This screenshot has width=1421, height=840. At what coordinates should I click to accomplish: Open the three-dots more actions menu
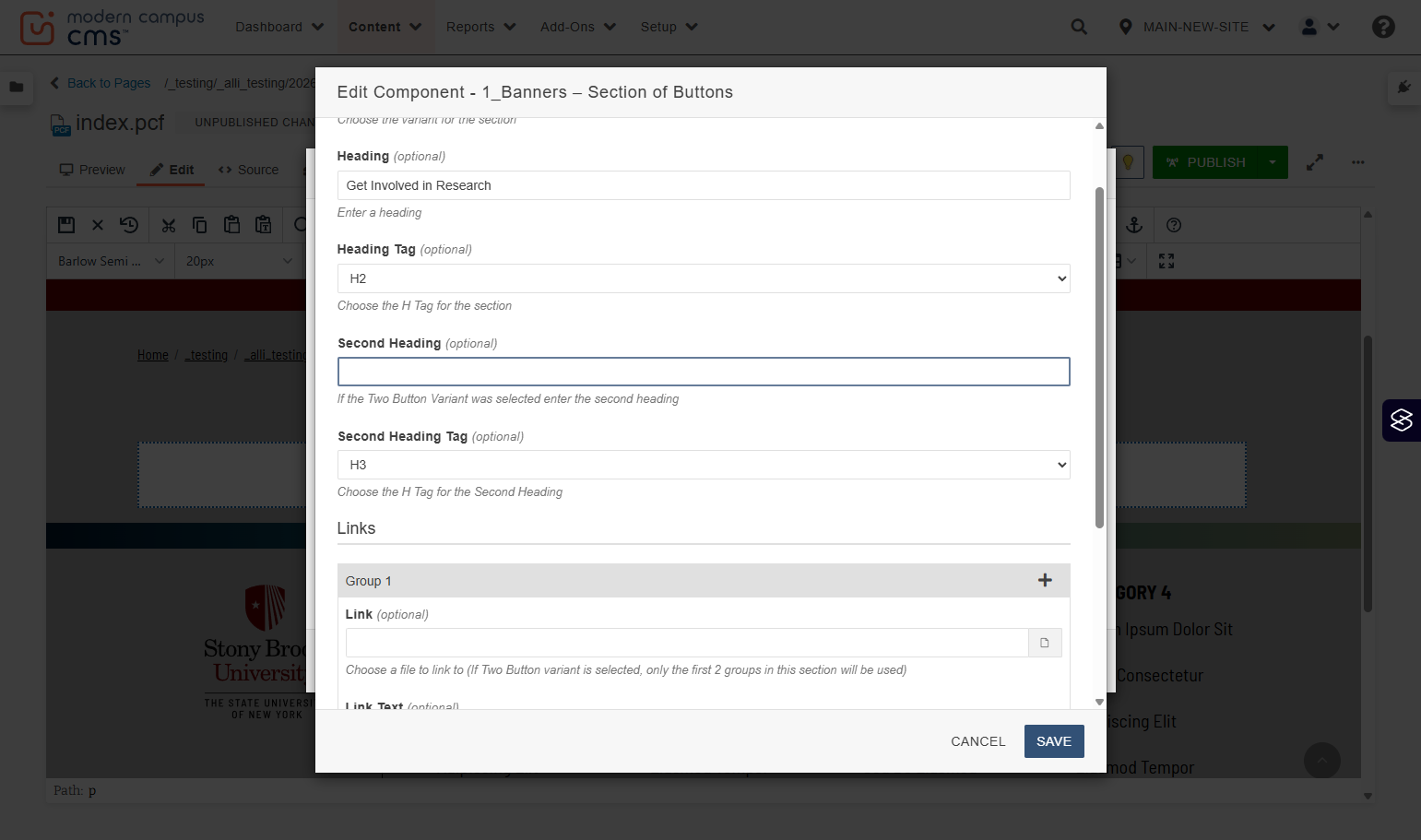pyautogui.click(x=1357, y=162)
